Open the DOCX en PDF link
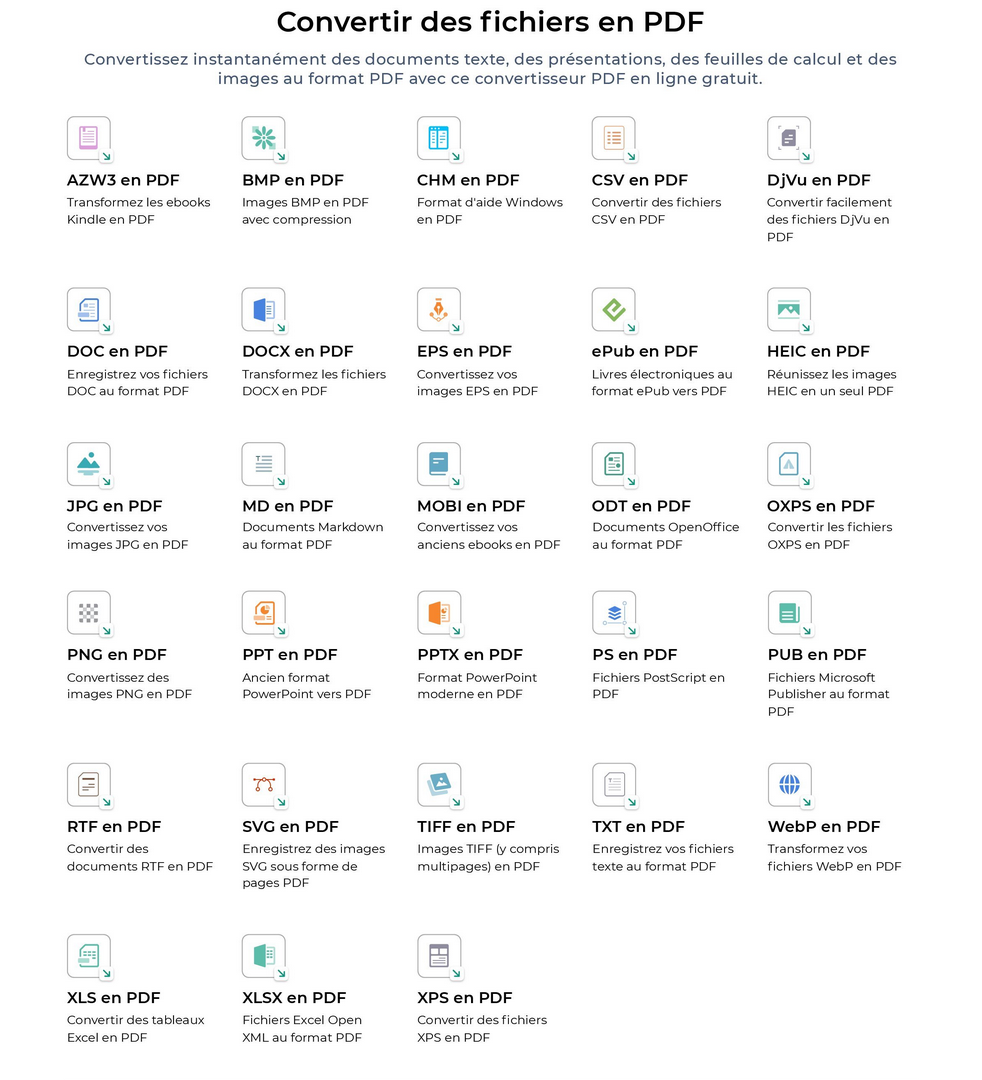Image resolution: width=982 pixels, height=1080 pixels. 297,351
